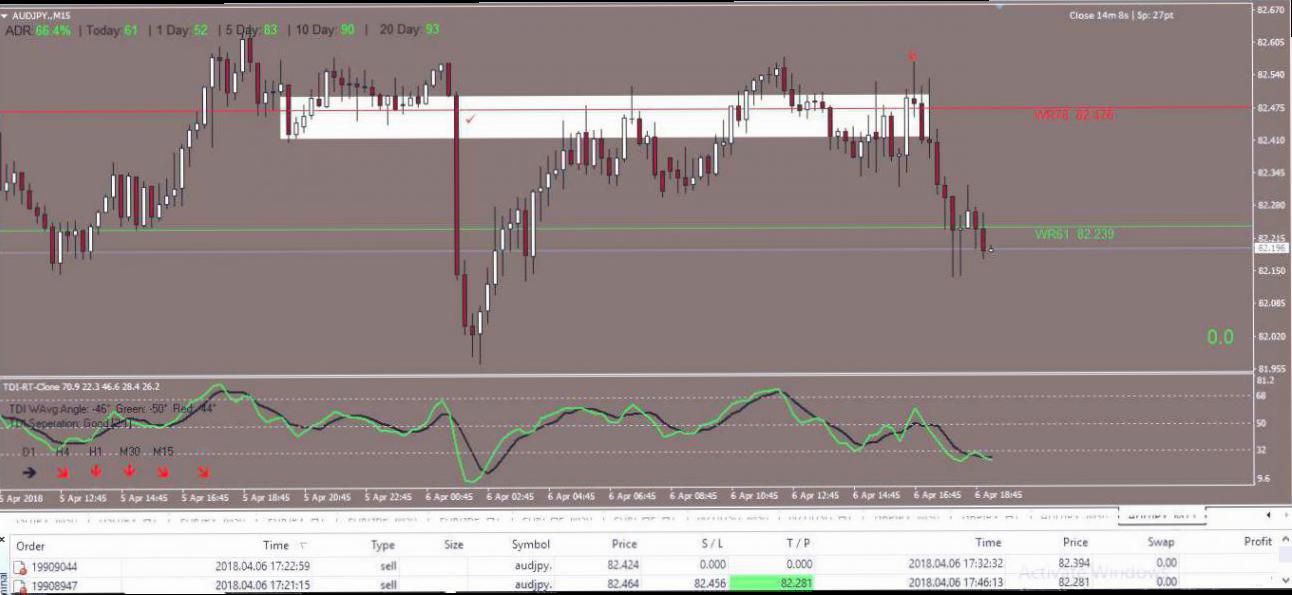Screen dimensions: 1292x595
Task: Select the red checkmark on the chart
Action: [469, 119]
